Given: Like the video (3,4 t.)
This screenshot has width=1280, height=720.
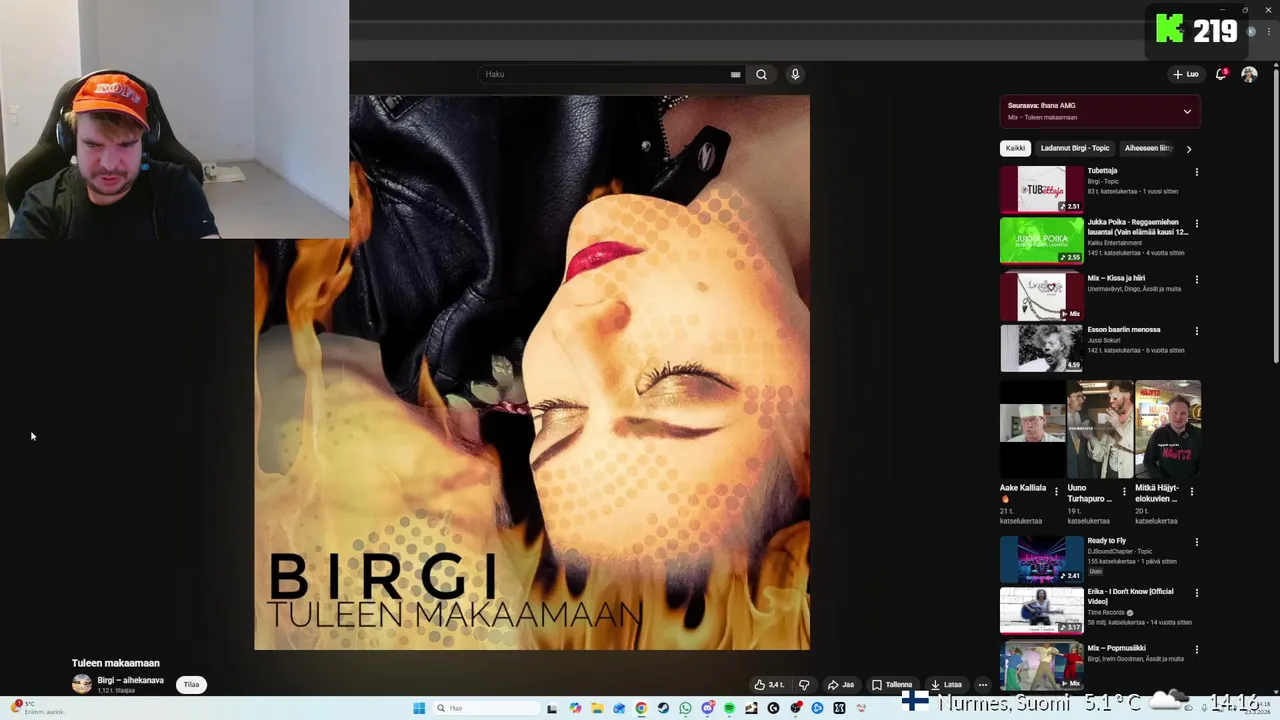Looking at the screenshot, I should [769, 685].
